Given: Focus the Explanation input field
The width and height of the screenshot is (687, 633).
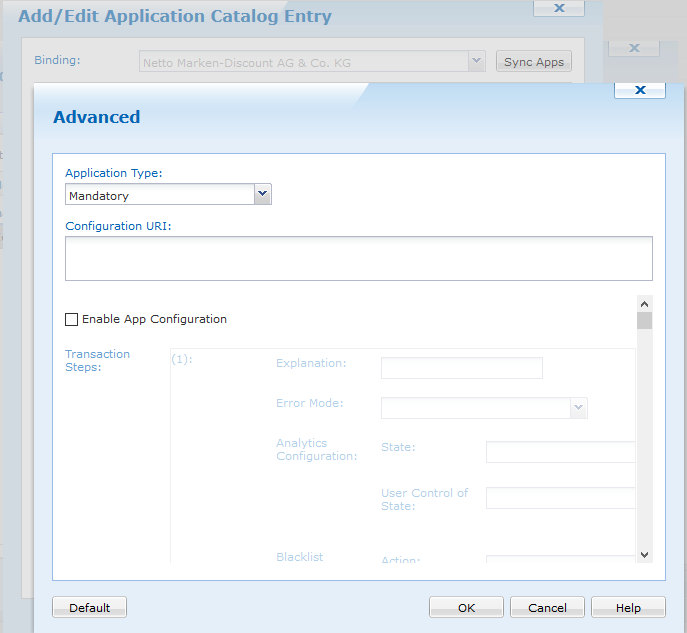Looking at the screenshot, I should (461, 368).
